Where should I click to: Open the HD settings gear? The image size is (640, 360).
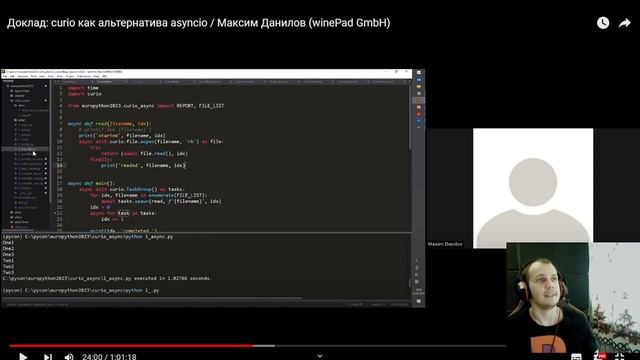(x=599, y=357)
